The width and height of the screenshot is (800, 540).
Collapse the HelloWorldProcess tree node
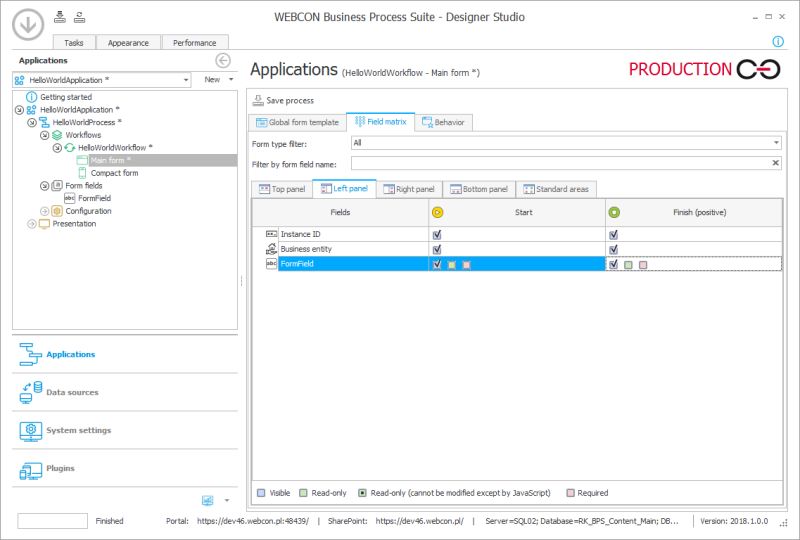(x=32, y=122)
